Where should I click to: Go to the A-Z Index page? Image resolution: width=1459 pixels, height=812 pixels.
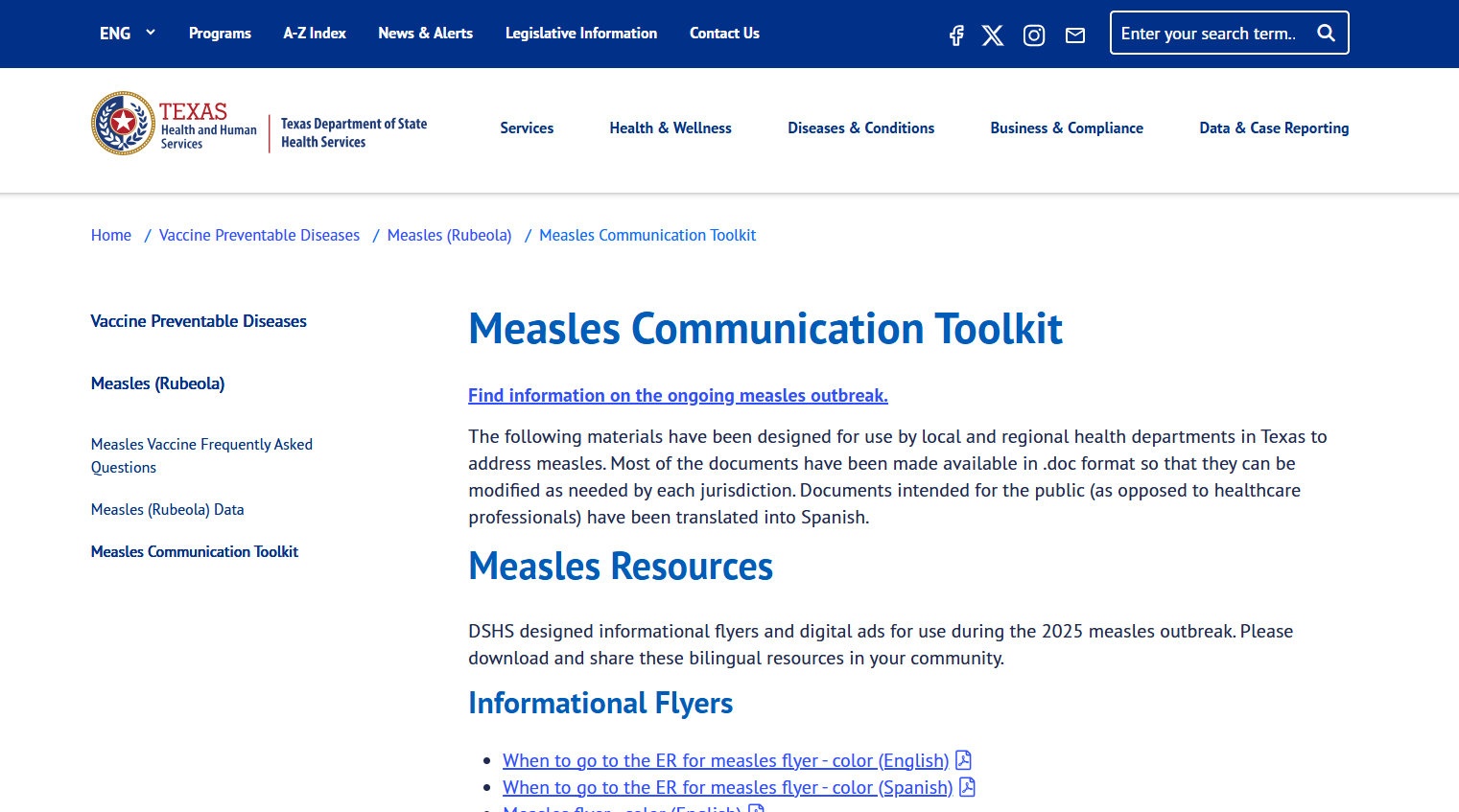coord(315,34)
